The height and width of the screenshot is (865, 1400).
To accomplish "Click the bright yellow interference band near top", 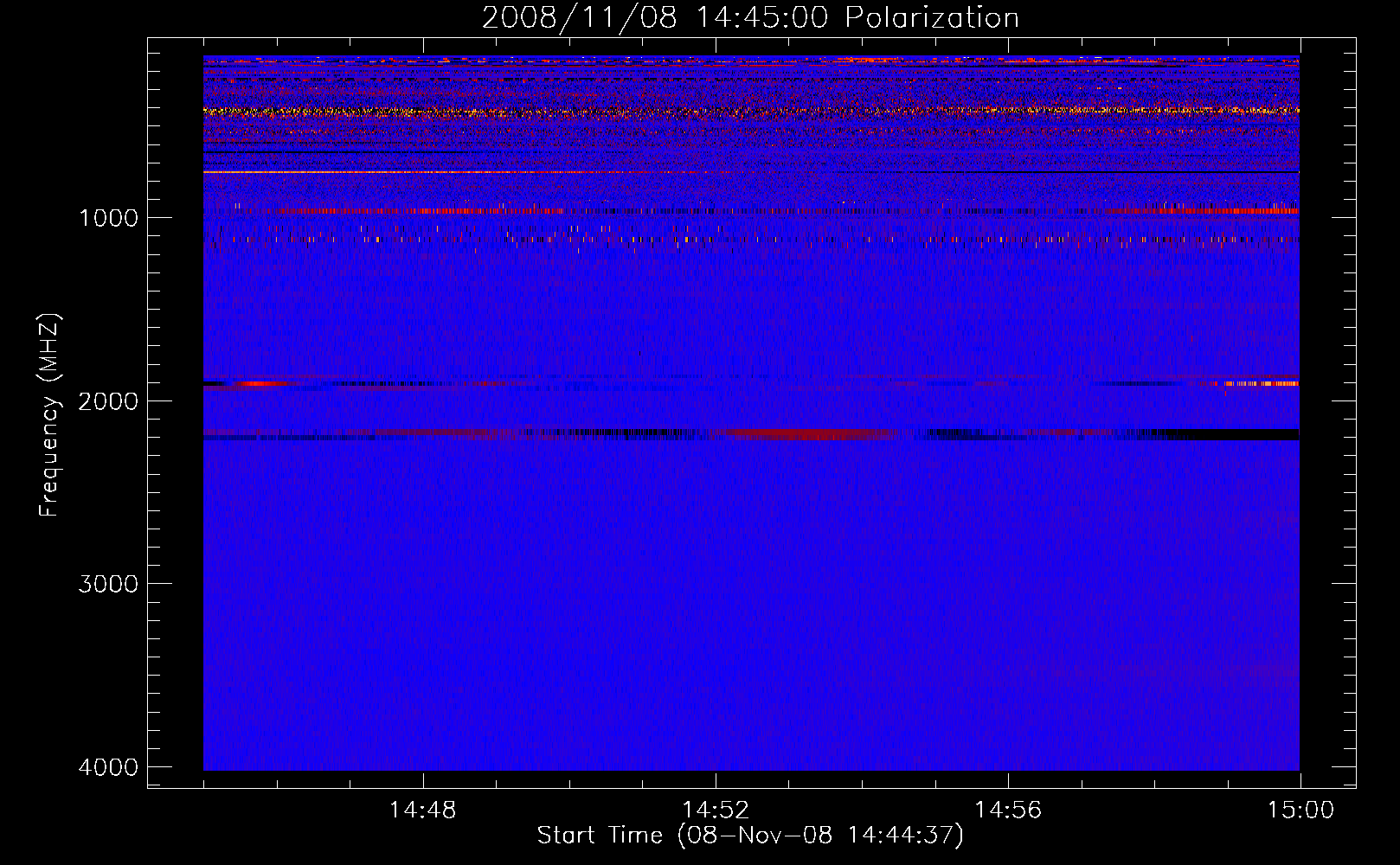I will coord(751,111).
